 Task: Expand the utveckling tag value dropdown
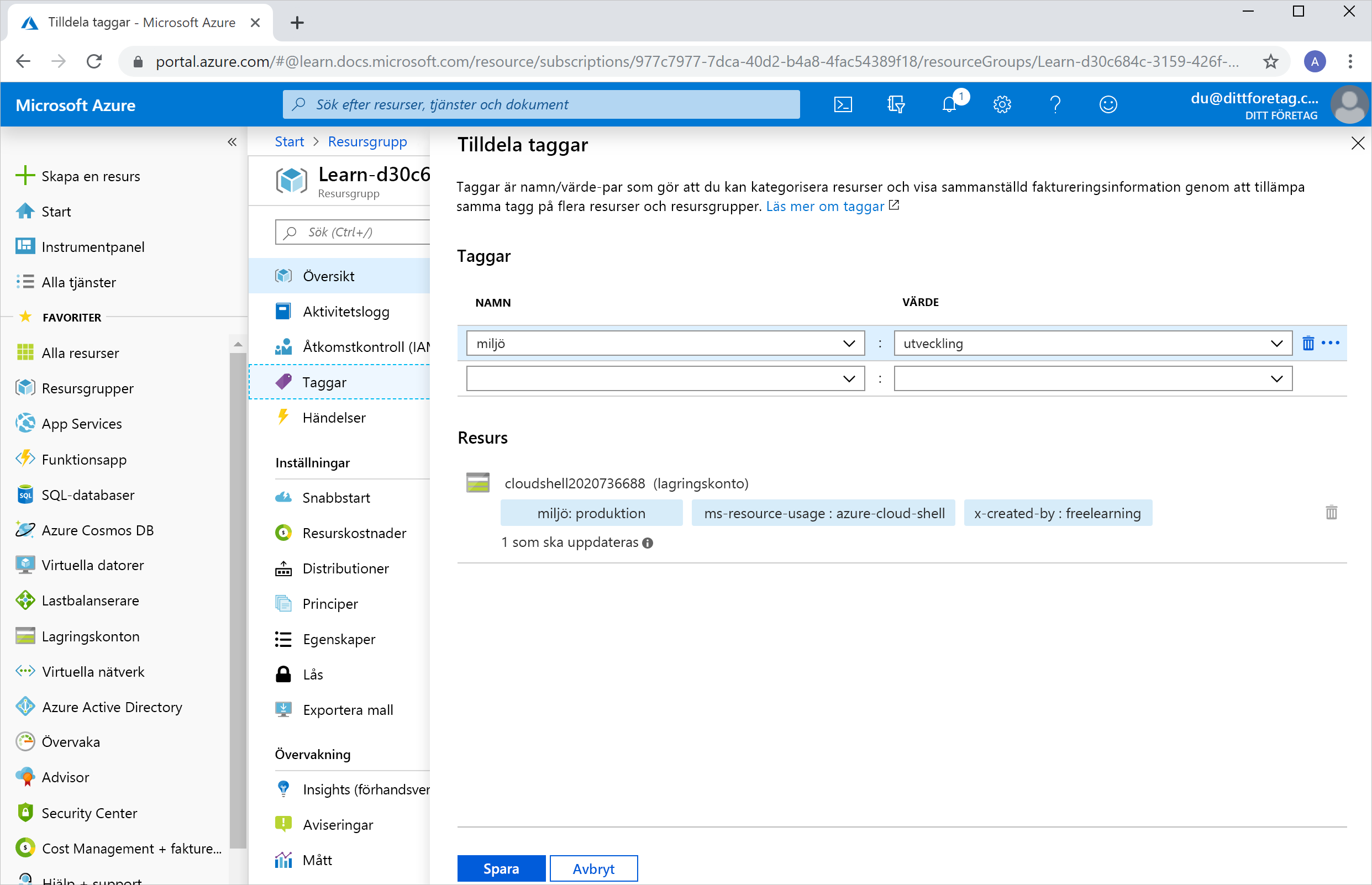pyautogui.click(x=1278, y=343)
